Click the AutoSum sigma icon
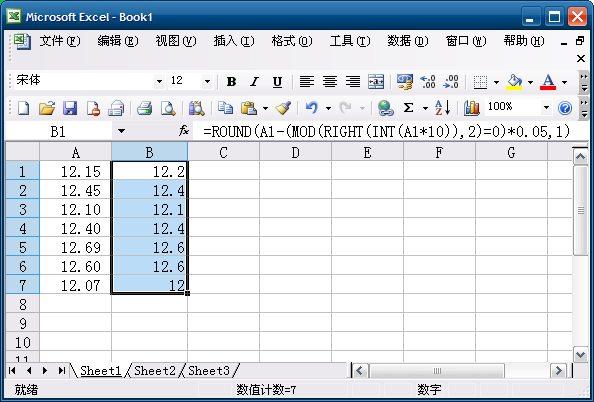The height and width of the screenshot is (402, 594). point(408,108)
